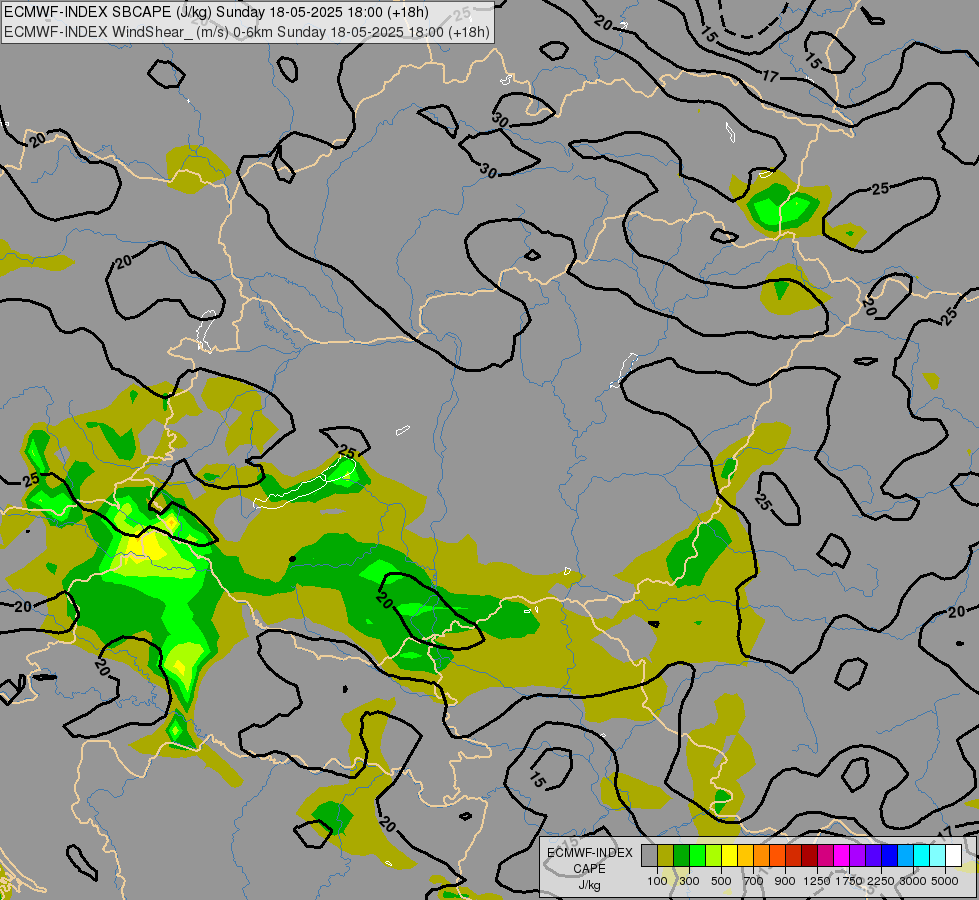The width and height of the screenshot is (979, 900).
Task: Click the pink-crimson swatch after 1250
Action: tap(825, 855)
